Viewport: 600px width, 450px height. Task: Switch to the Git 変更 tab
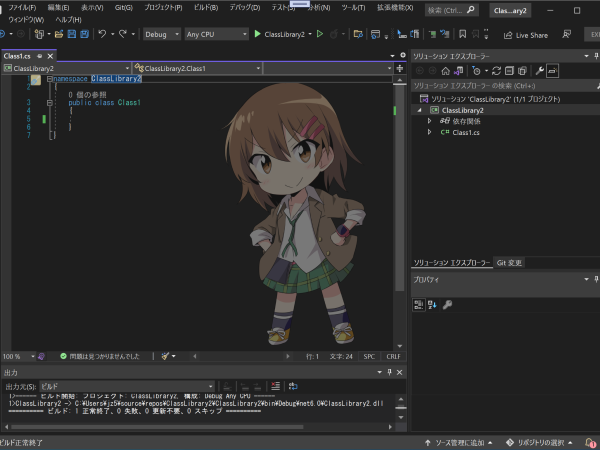click(x=509, y=263)
